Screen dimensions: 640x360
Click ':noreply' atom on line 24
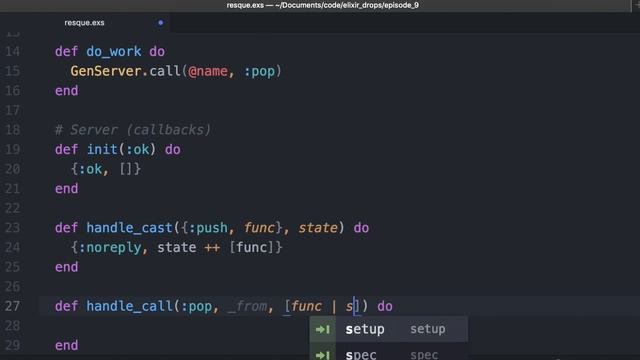(110, 247)
